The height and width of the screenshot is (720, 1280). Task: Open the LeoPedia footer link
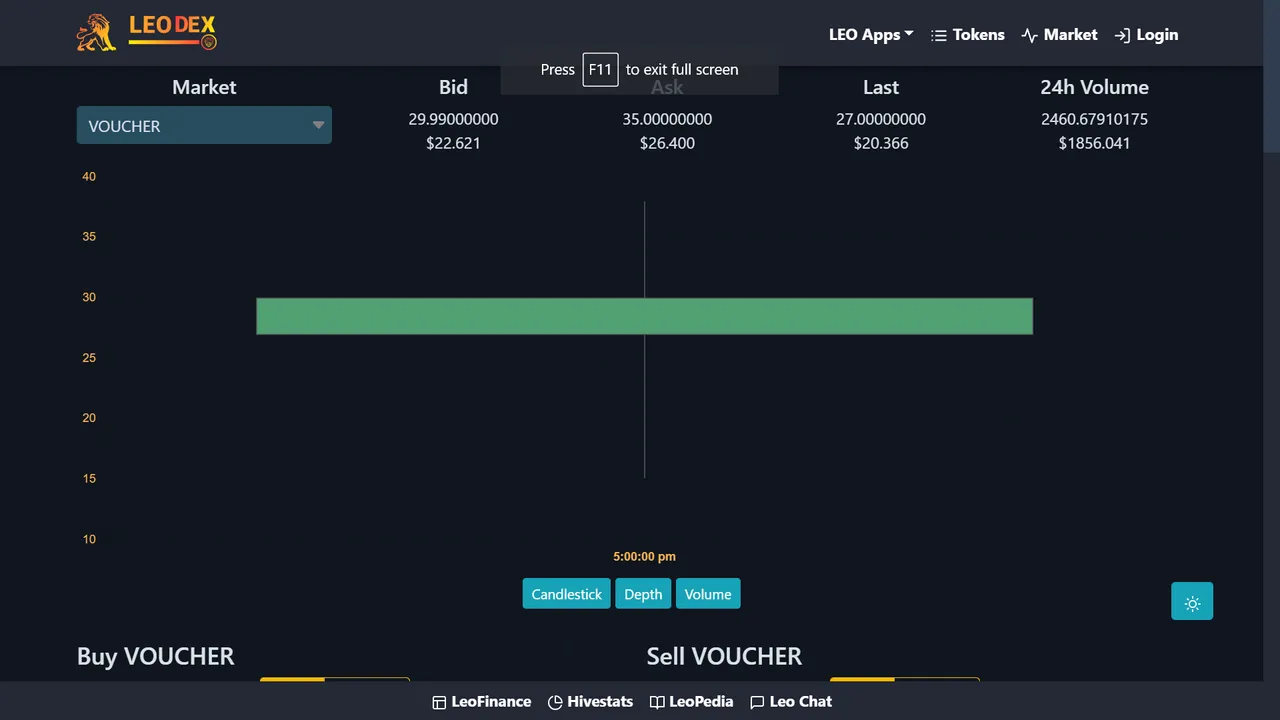[x=691, y=702]
